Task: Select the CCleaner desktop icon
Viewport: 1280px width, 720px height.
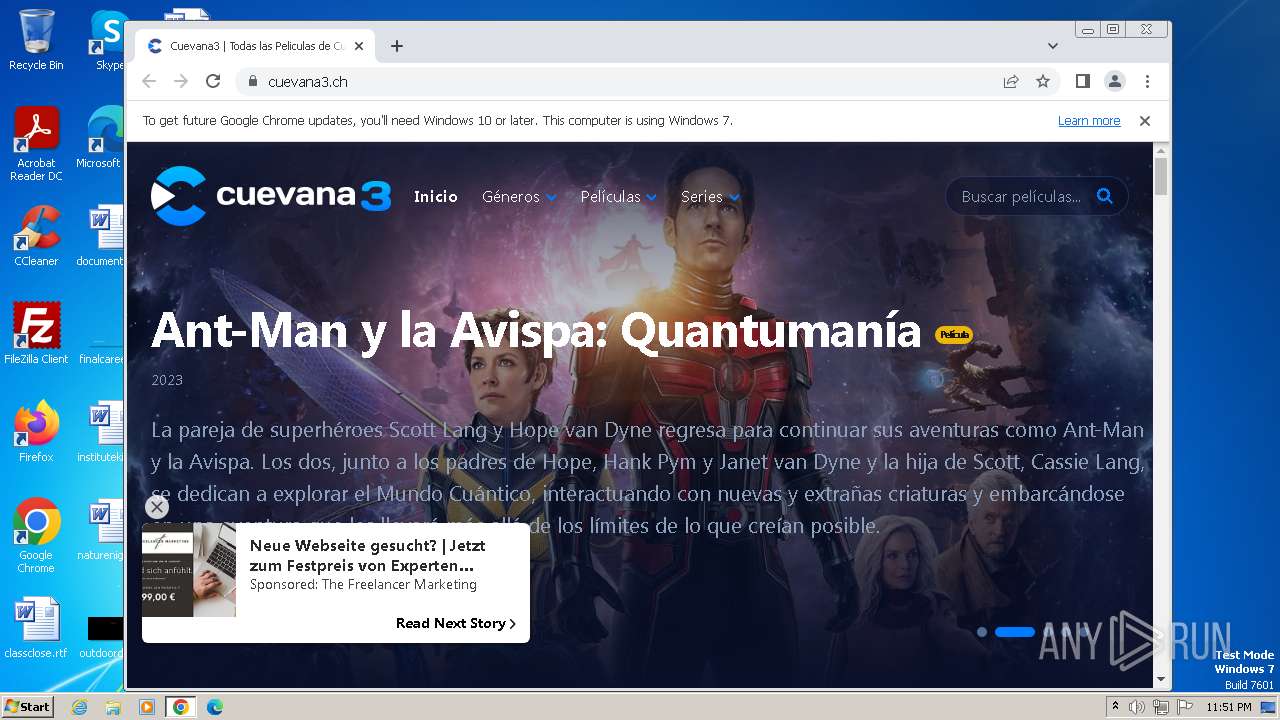Action: click(x=36, y=236)
